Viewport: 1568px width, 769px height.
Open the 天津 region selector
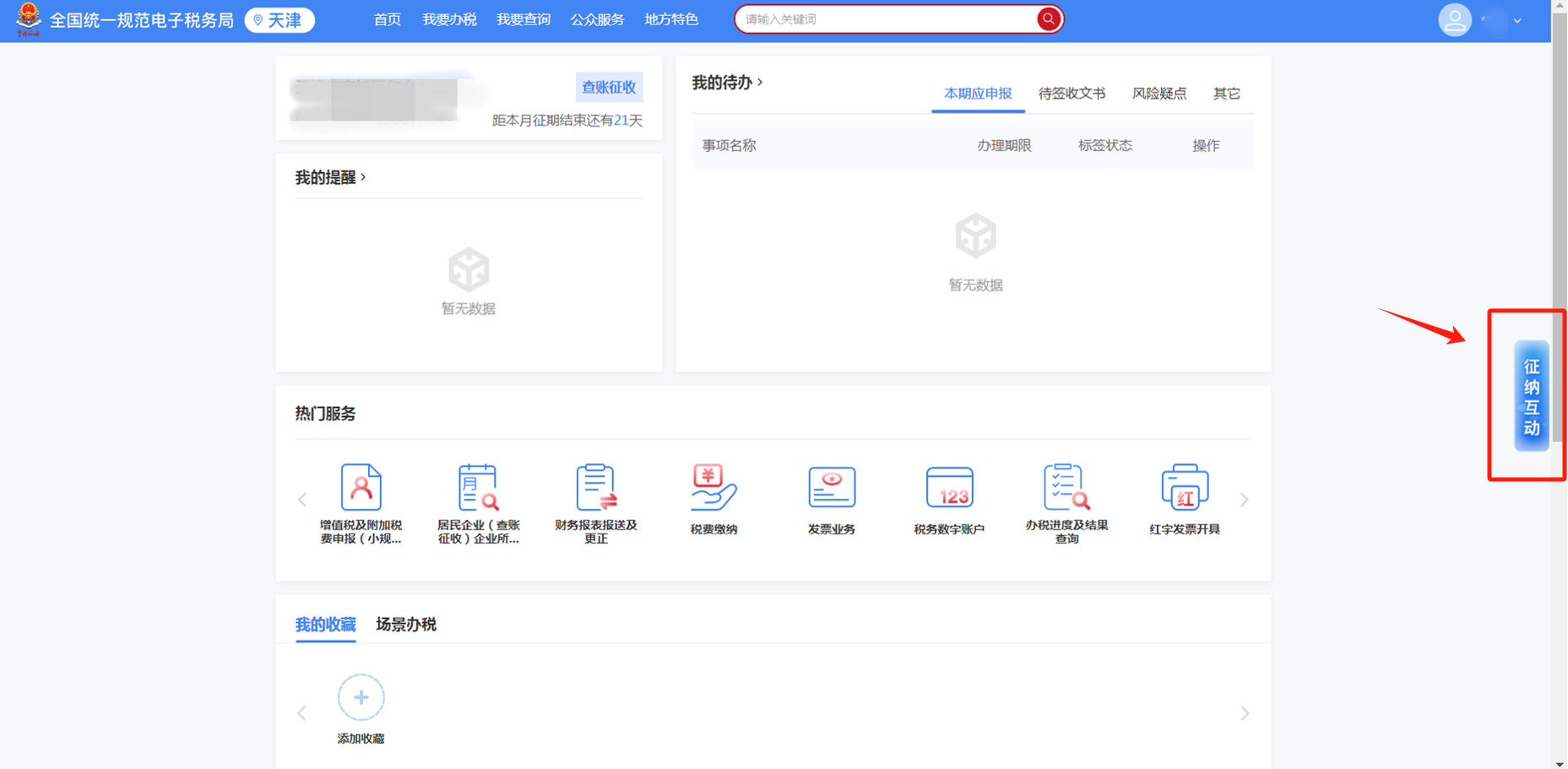[279, 20]
